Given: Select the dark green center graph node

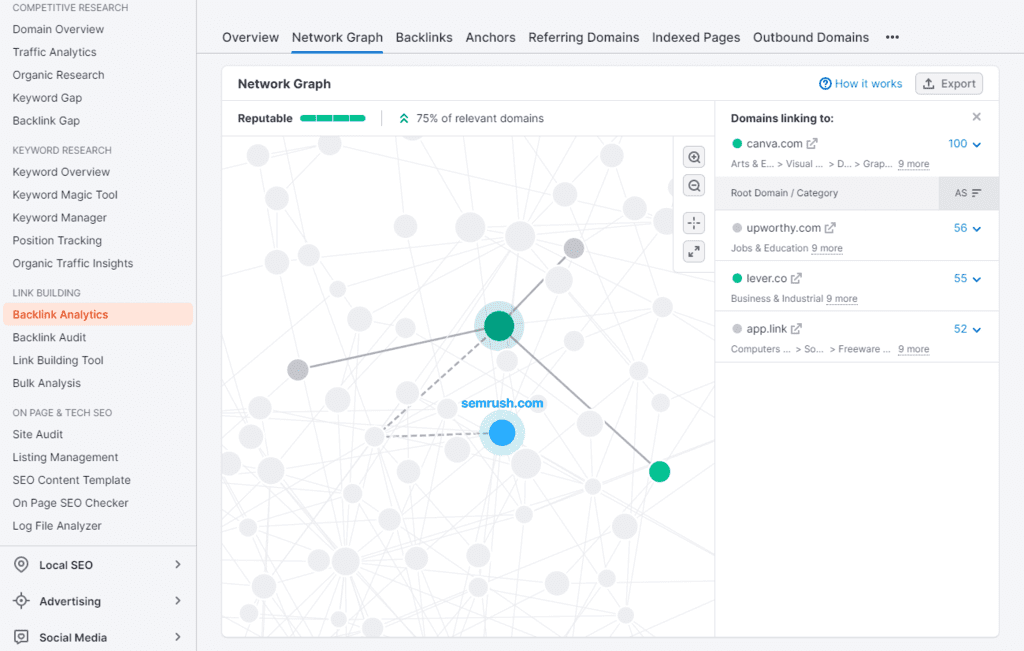Looking at the screenshot, I should click(499, 326).
